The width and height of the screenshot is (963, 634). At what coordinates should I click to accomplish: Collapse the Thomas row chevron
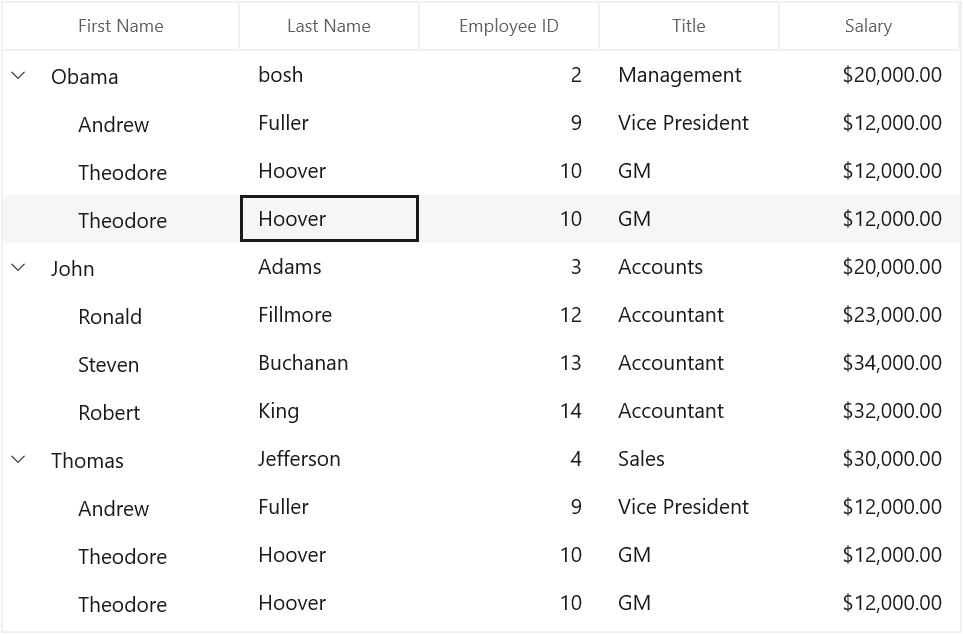point(18,460)
